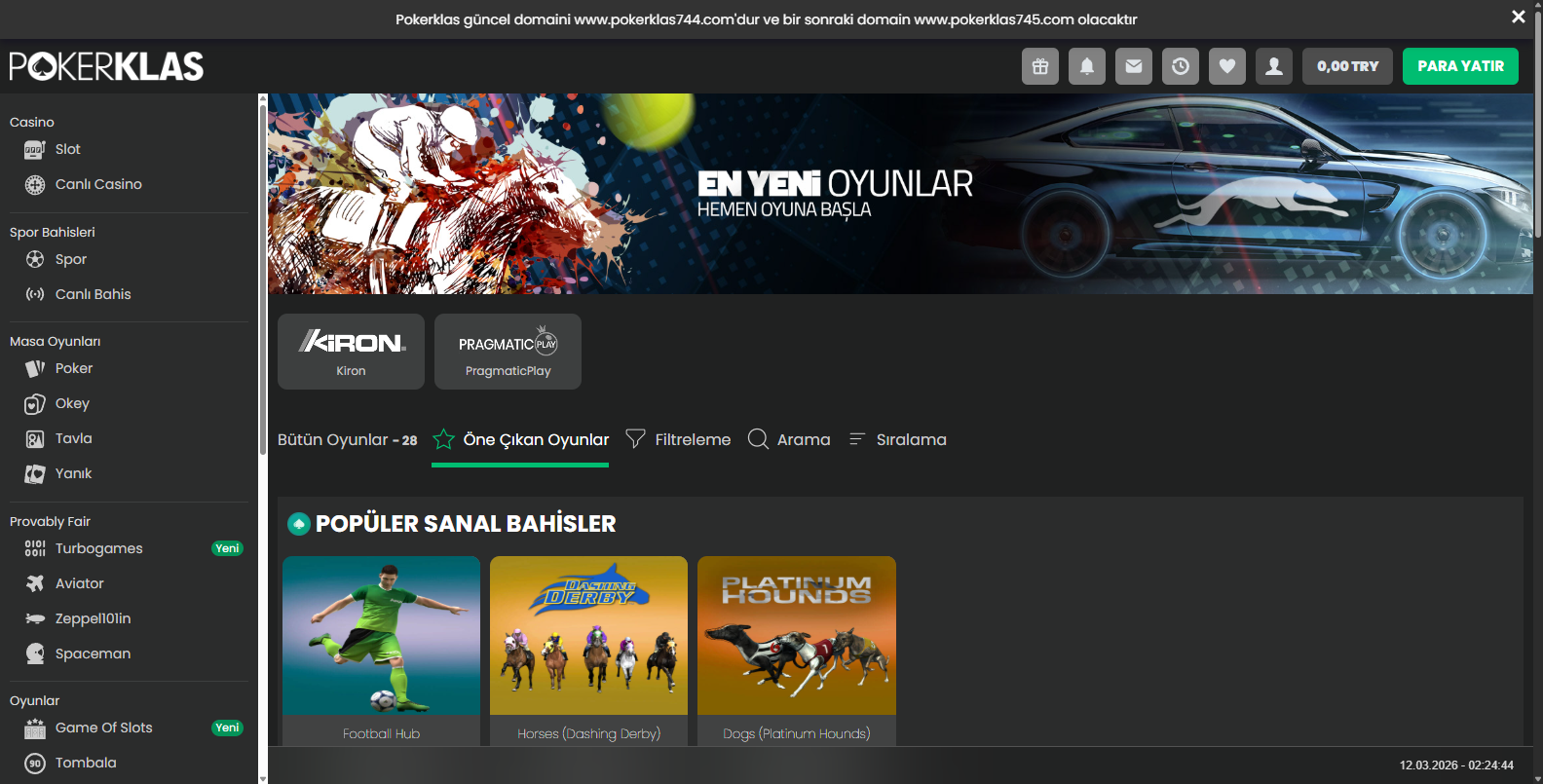Screen dimensions: 1543x784
Task: Open the user profile icon
Action: click(1274, 66)
